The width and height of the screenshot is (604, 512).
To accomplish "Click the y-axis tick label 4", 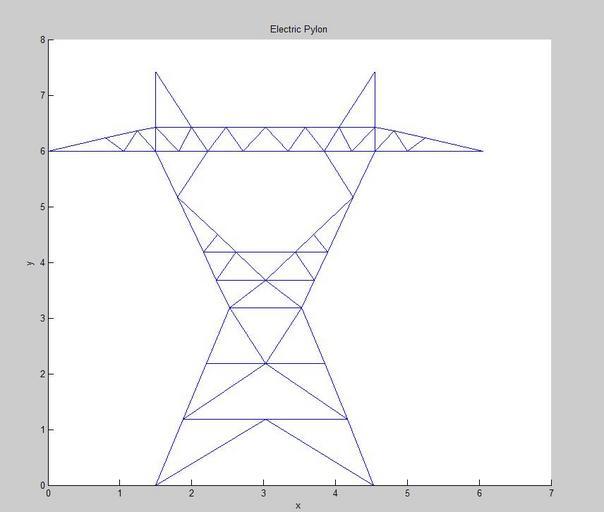I will click(x=42, y=263).
